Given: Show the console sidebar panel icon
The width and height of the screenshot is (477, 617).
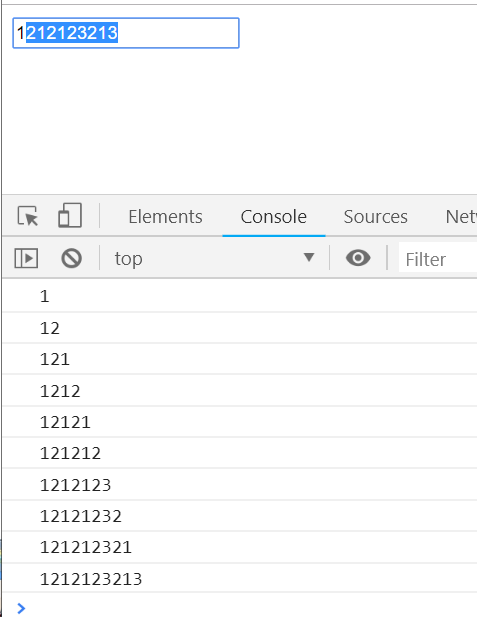Looking at the screenshot, I should 26,259.
